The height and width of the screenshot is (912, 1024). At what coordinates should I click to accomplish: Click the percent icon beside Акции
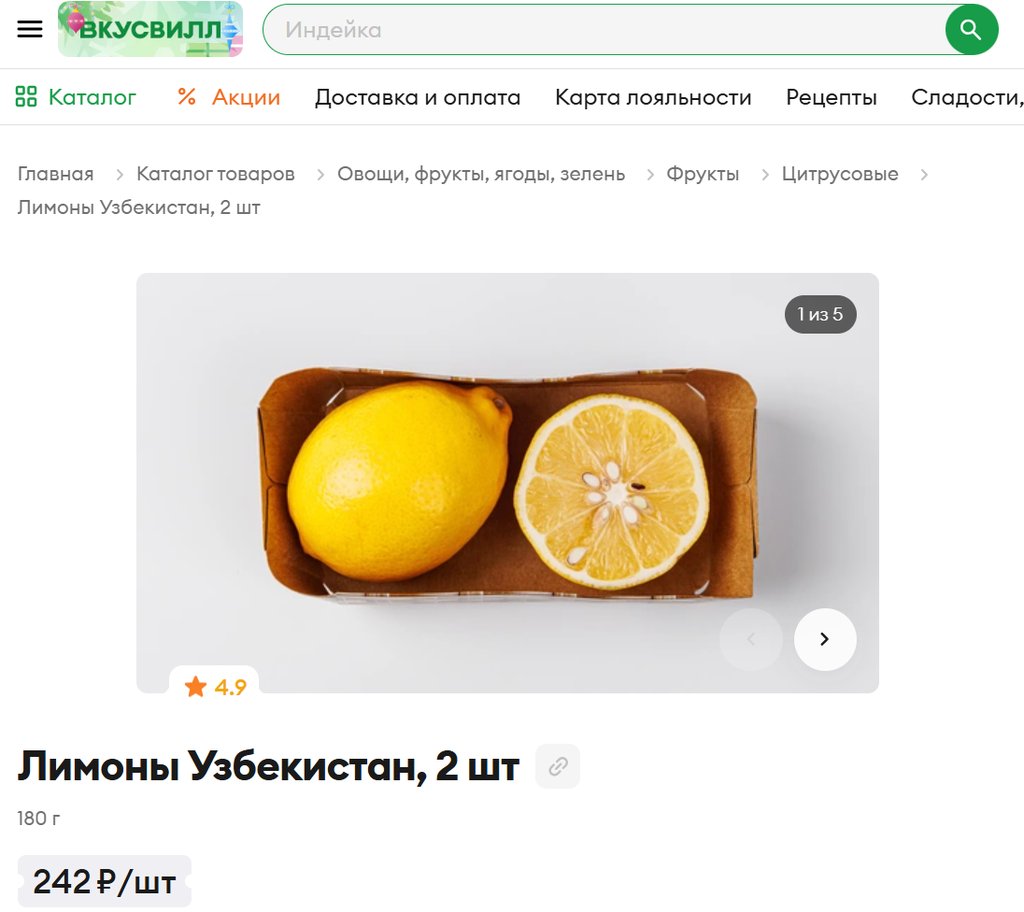[x=187, y=97]
